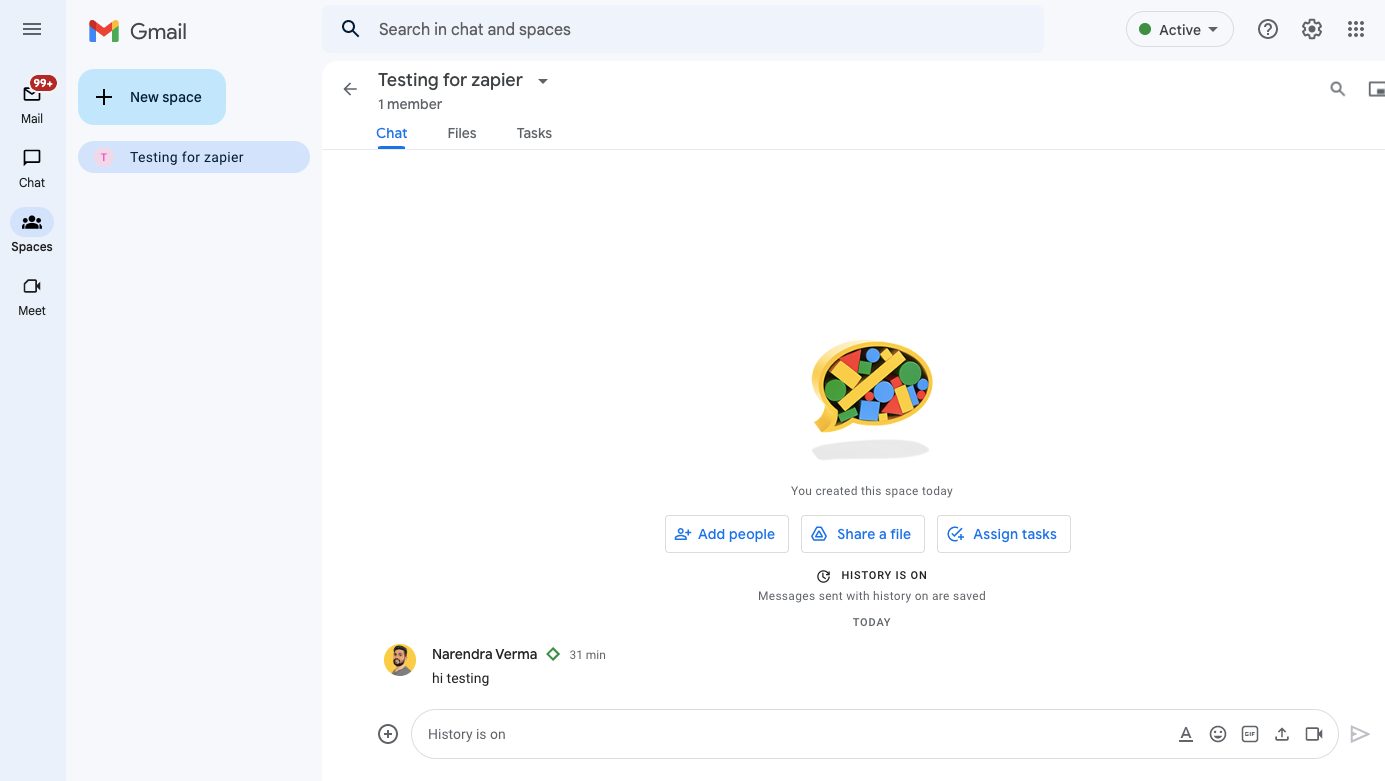The image size is (1385, 781).
Task: Open the Google apps grid
Action: click(1356, 29)
